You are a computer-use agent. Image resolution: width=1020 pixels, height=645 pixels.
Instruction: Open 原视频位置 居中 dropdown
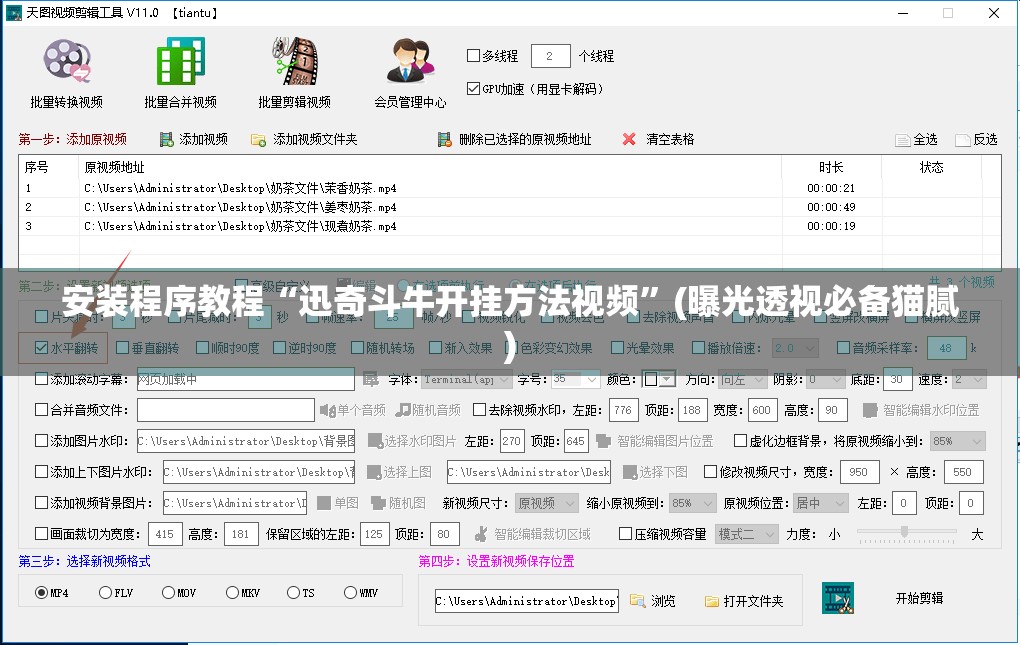point(820,503)
